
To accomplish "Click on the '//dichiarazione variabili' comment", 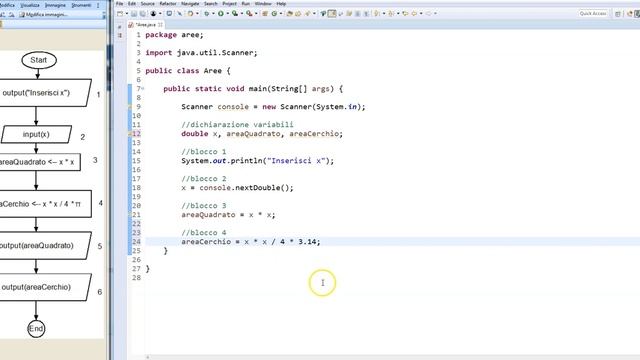I will click(237, 124).
